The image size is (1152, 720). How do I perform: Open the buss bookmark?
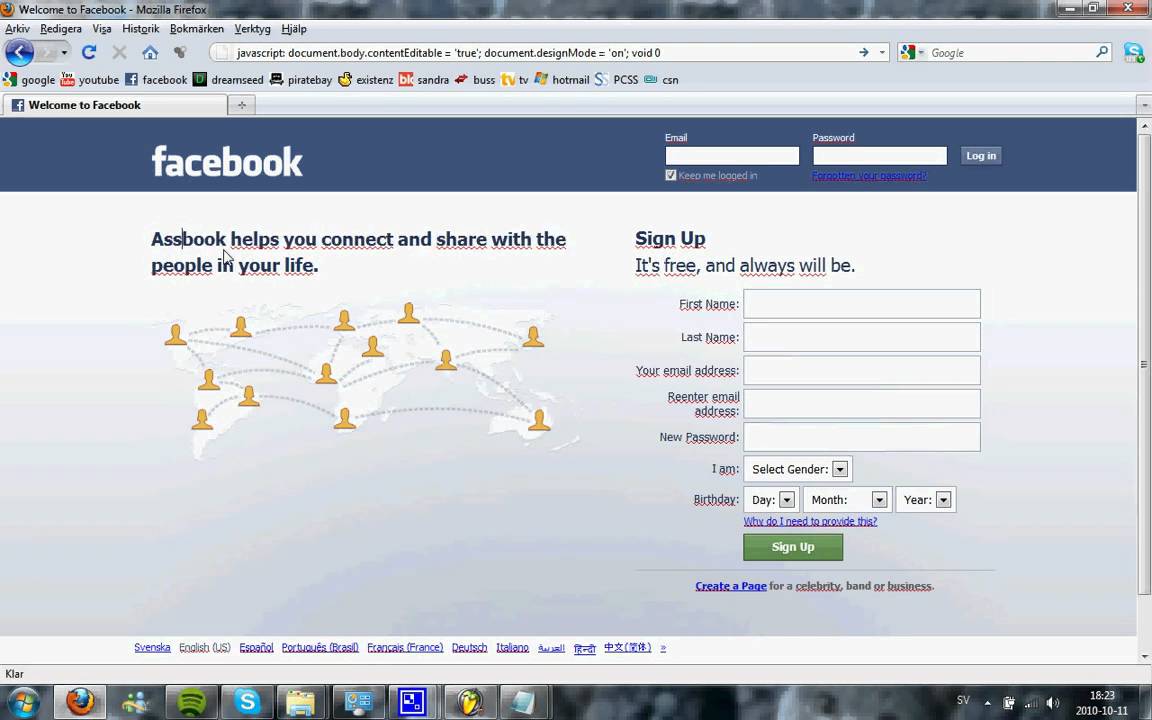pyautogui.click(x=475, y=79)
